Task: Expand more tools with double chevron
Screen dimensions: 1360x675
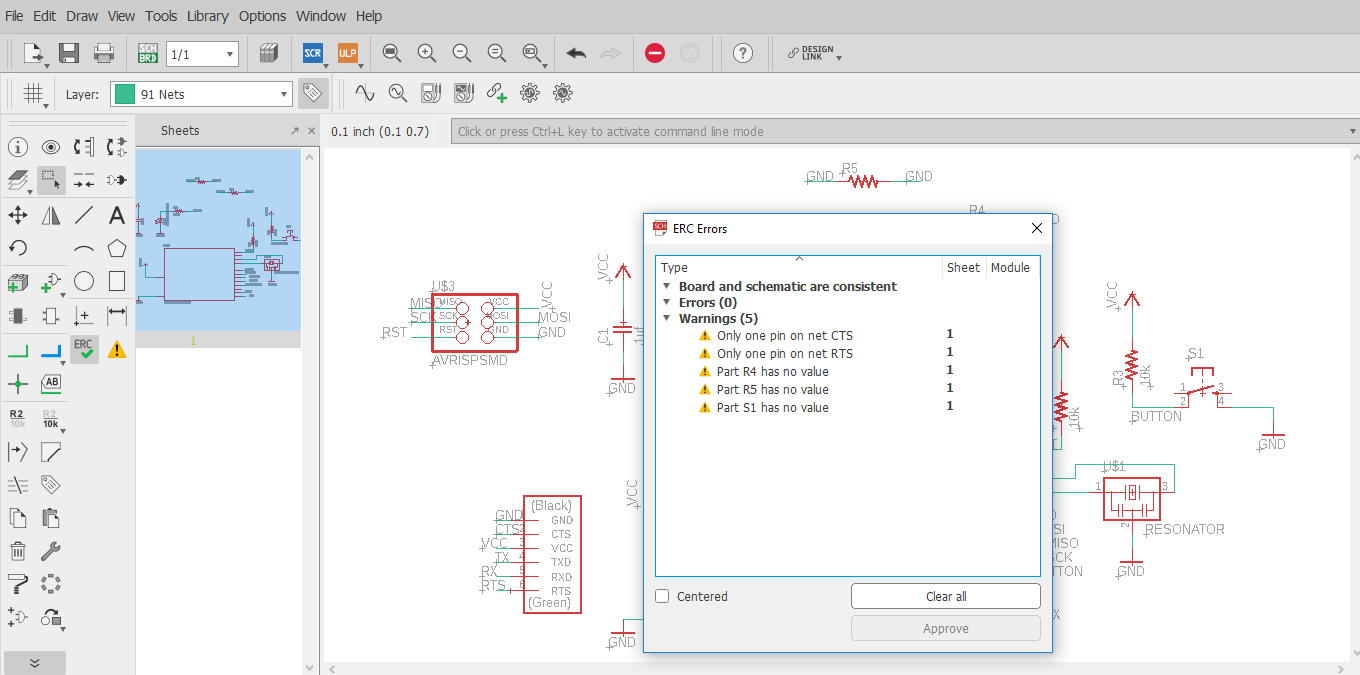Action: (x=34, y=662)
